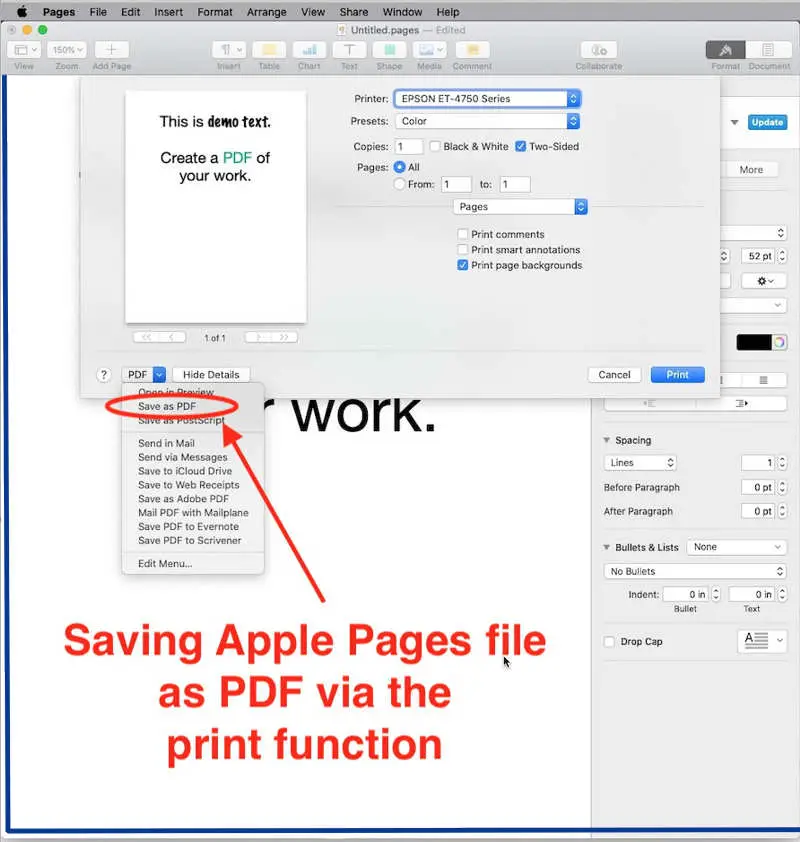Open the Presets dropdown
The width and height of the screenshot is (800, 842).
pos(488,121)
